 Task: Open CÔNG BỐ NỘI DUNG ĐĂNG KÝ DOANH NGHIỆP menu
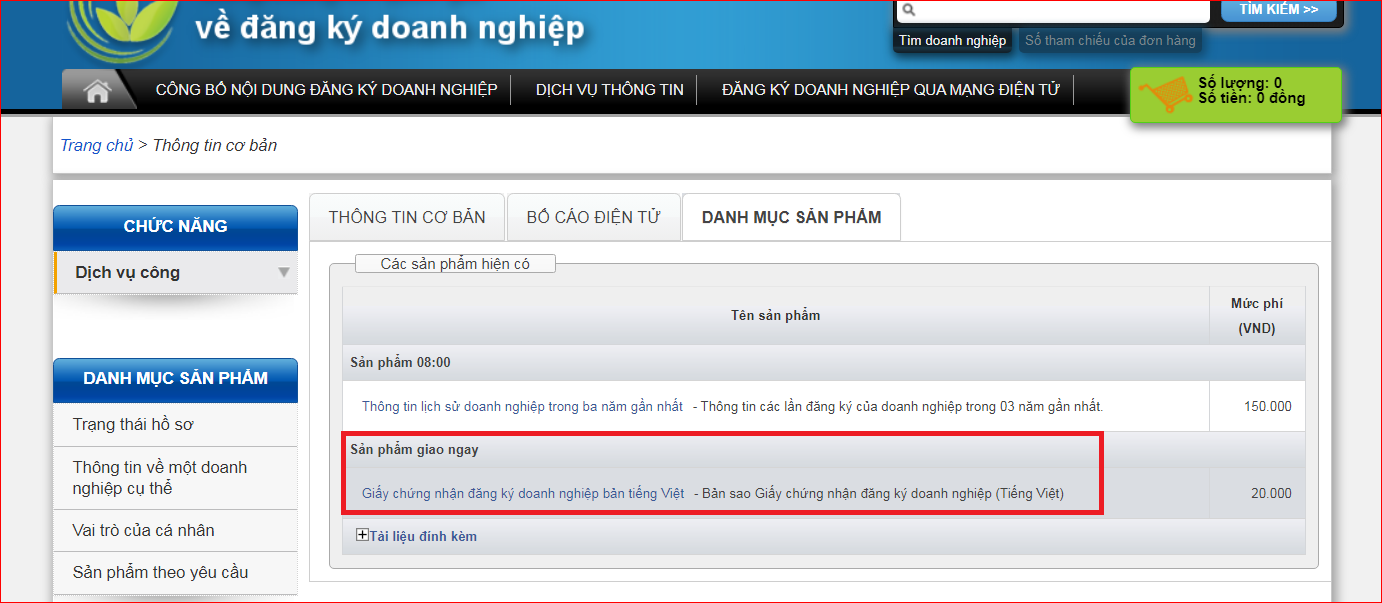326,90
